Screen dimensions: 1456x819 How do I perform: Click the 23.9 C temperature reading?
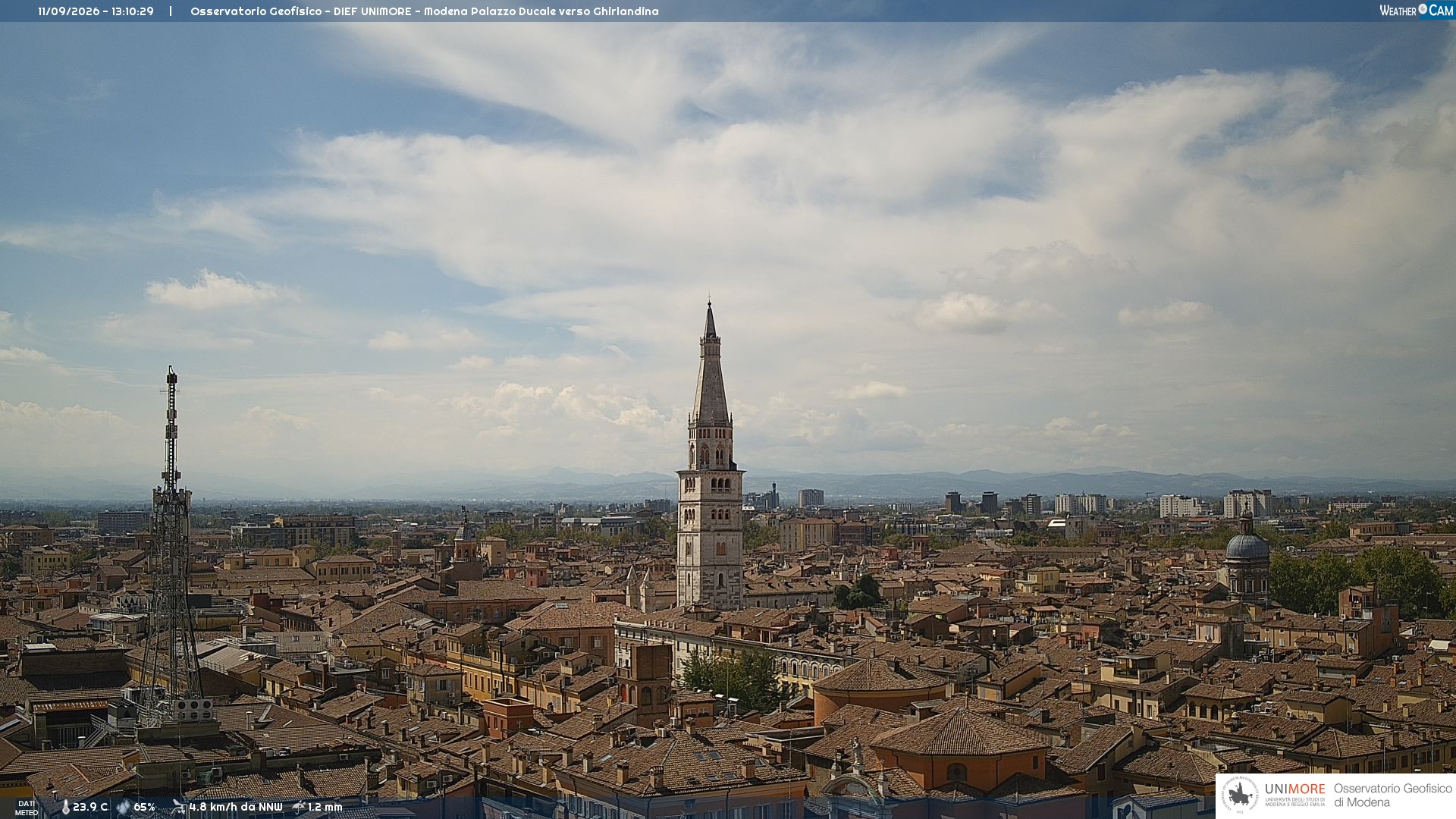pos(90,807)
